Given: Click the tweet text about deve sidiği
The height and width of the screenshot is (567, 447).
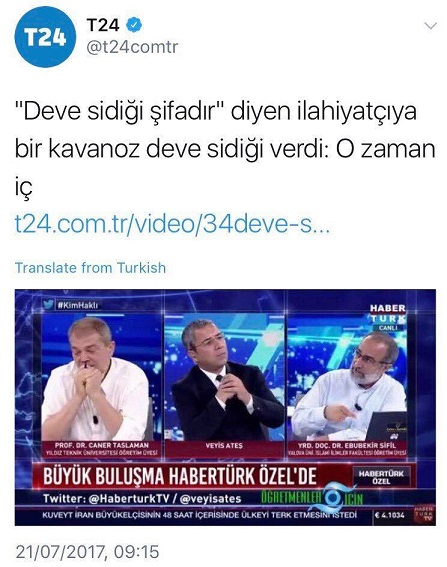Looking at the screenshot, I should coord(224,149).
